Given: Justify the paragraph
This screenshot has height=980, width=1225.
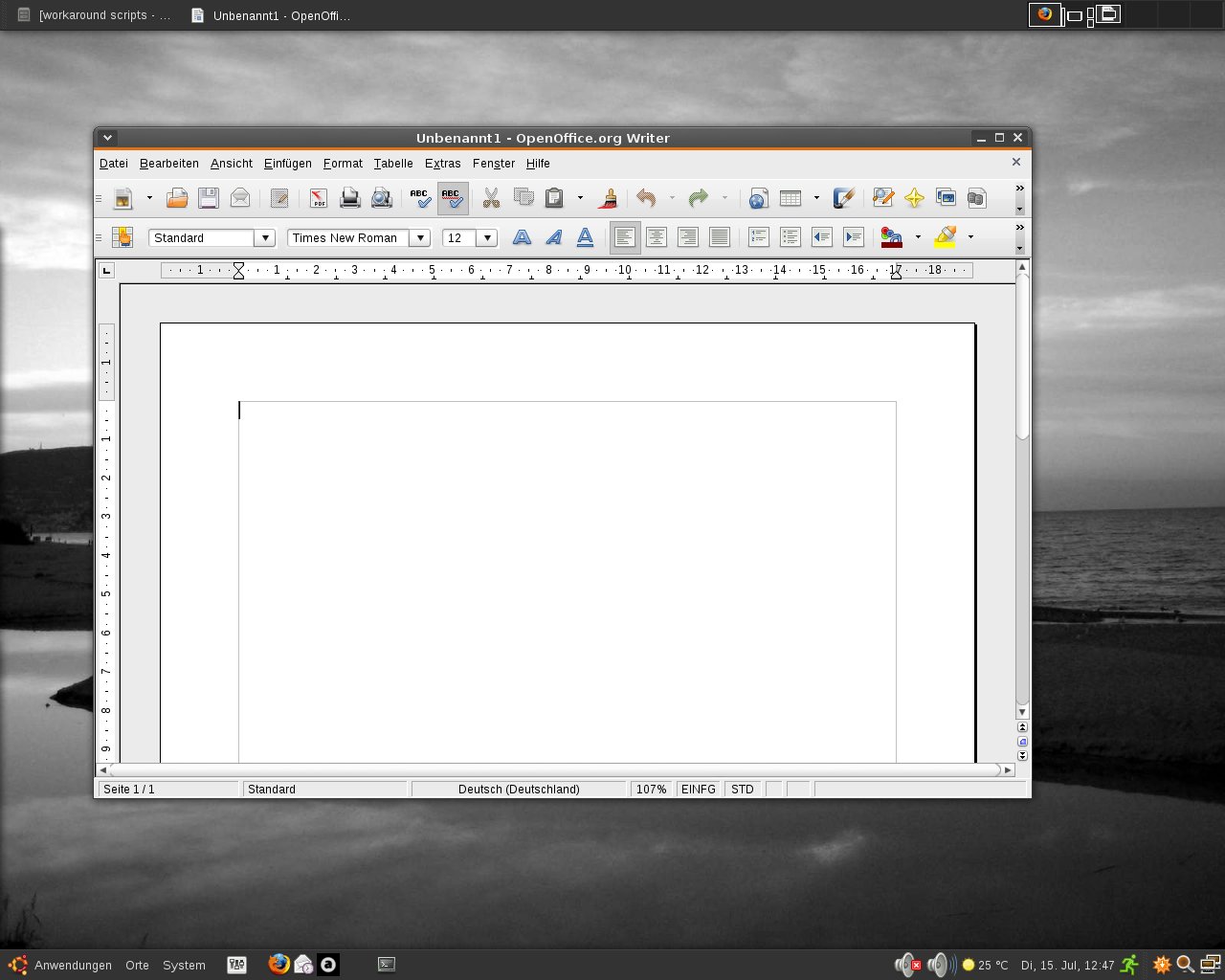Looking at the screenshot, I should click(x=720, y=237).
